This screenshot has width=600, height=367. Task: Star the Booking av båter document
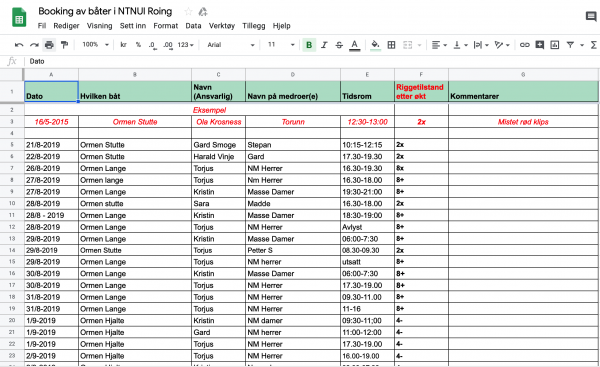coord(188,11)
